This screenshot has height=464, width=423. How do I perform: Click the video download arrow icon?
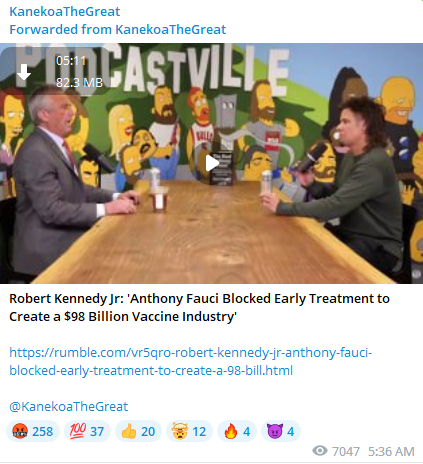(24, 72)
